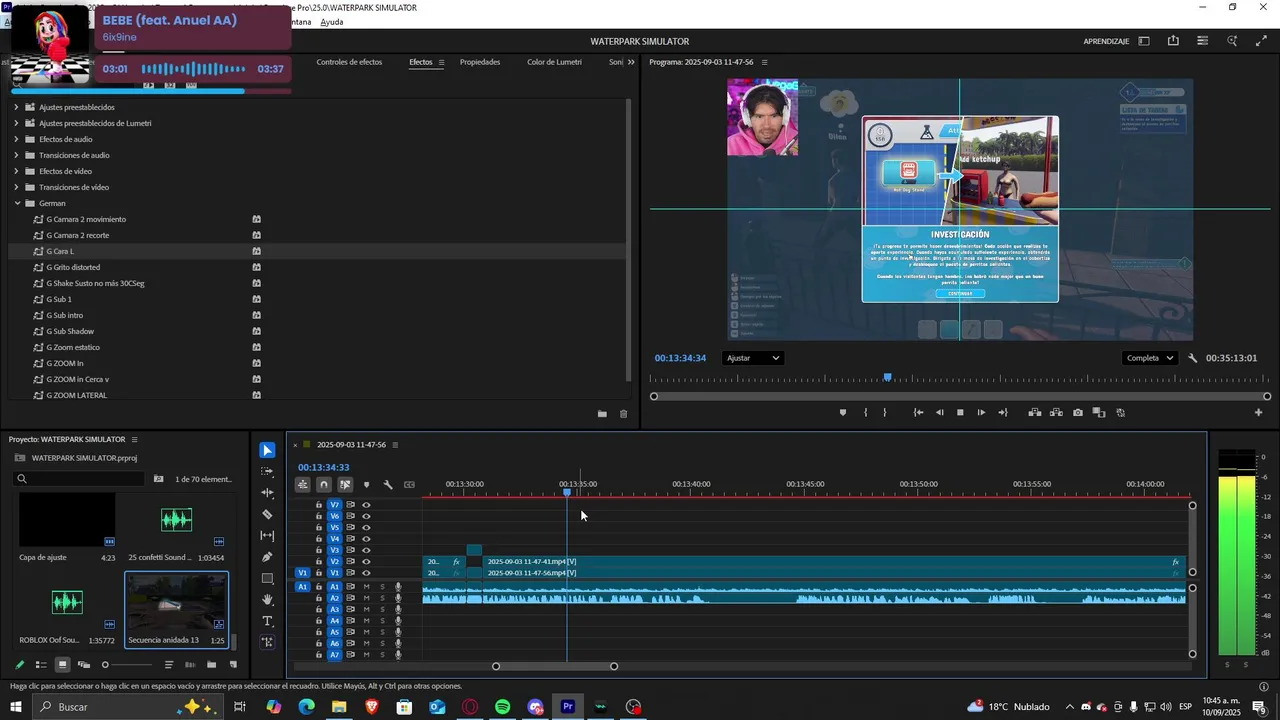Screen dimensions: 1280x720
Task: Toggle insert sequences as nests button
Action: pos(302,485)
